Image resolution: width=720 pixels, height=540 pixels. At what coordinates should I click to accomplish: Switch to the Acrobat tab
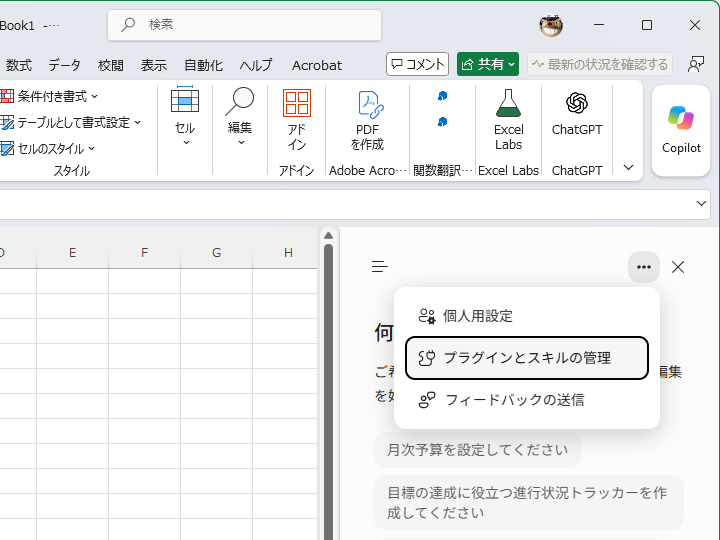317,65
